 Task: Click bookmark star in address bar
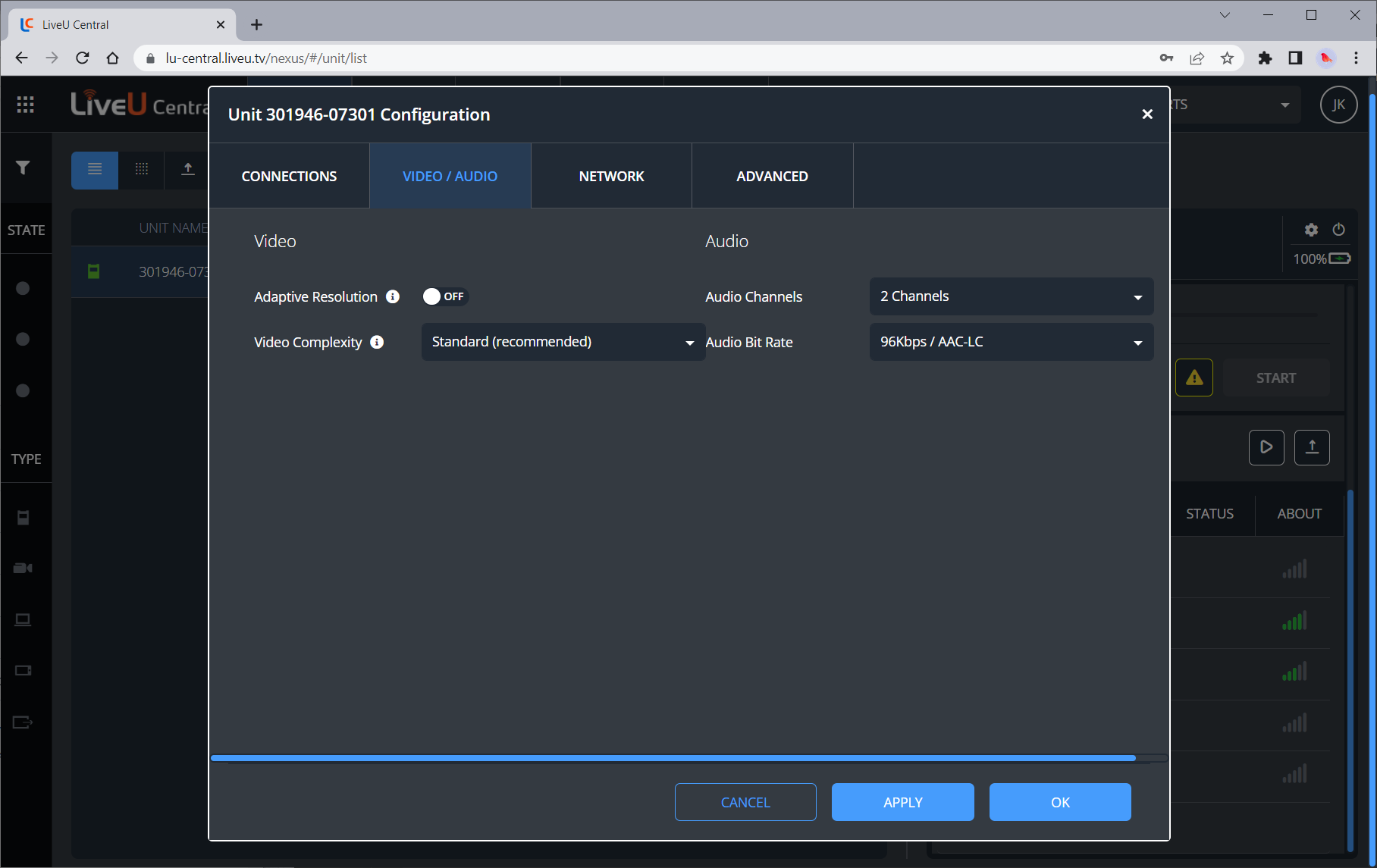pyautogui.click(x=1228, y=58)
